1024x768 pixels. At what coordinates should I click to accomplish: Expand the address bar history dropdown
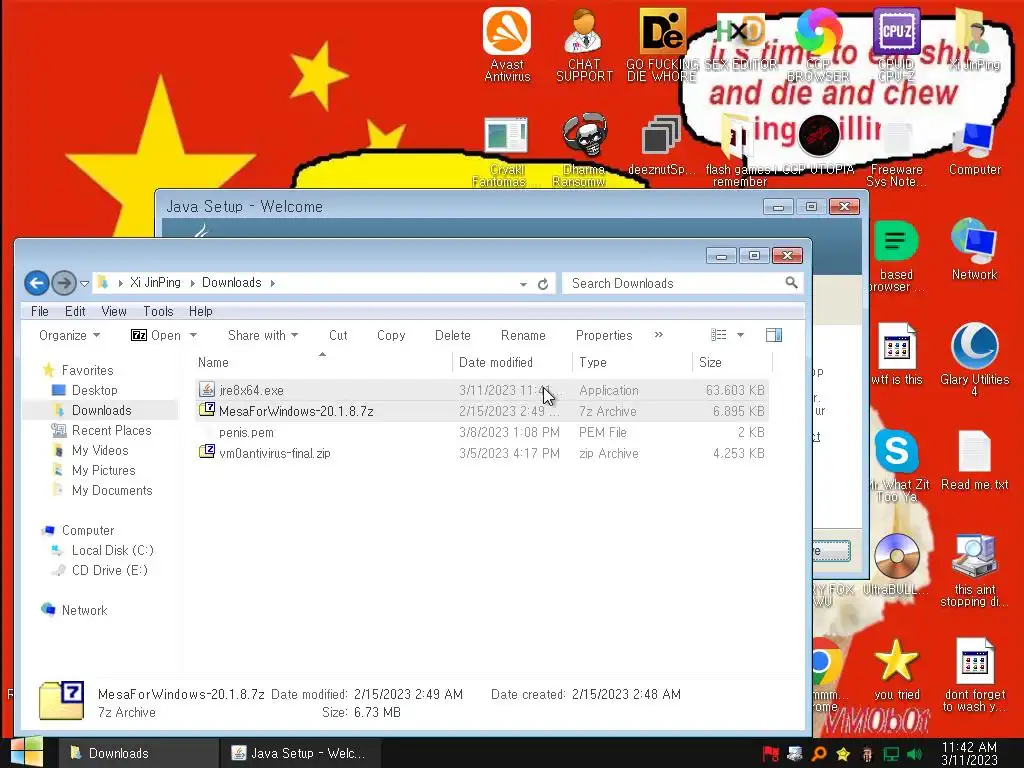(523, 284)
